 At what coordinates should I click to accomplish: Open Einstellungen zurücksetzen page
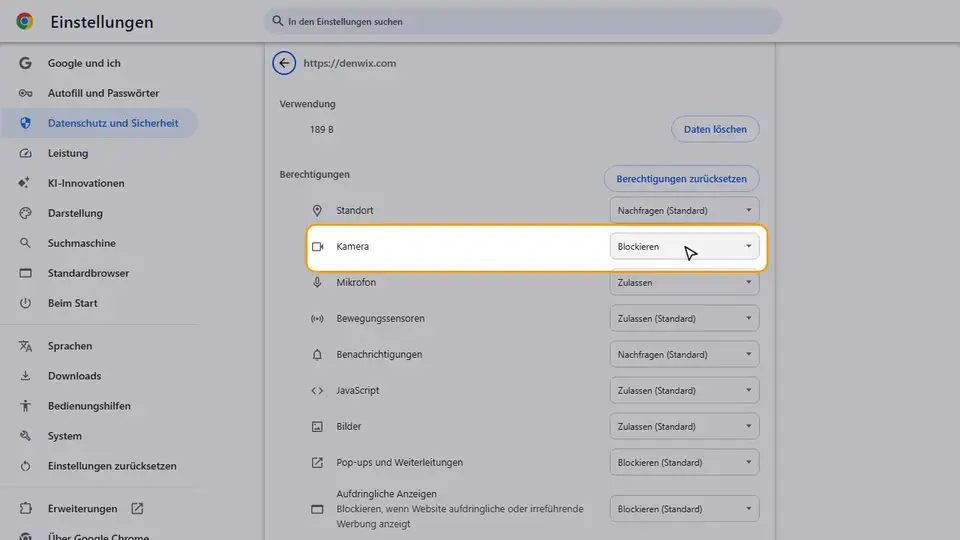click(112, 466)
